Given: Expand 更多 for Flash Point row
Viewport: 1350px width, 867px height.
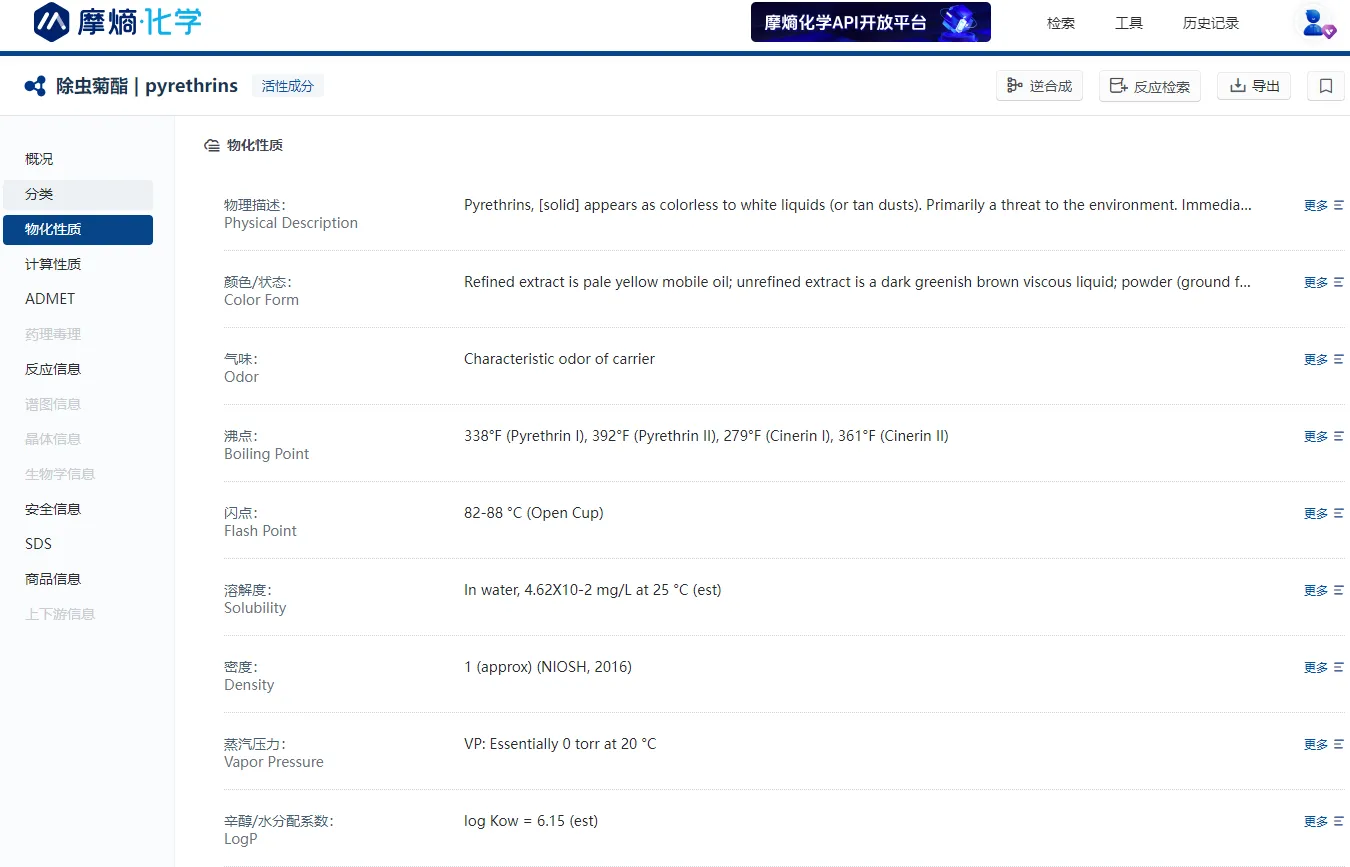Looking at the screenshot, I should click(x=1316, y=513).
